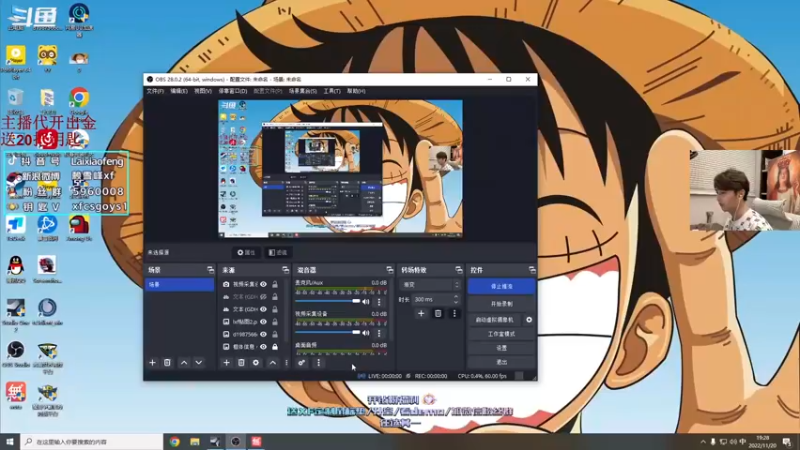
Task: Open Google Chrome desktop shortcut
Action: pyautogui.click(x=79, y=101)
